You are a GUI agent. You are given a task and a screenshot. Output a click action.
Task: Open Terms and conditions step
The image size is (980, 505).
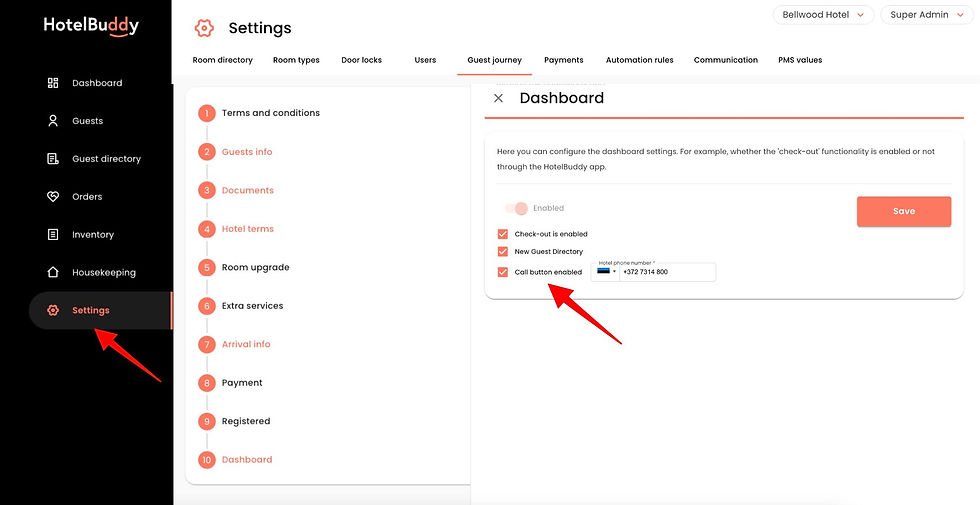coord(271,113)
